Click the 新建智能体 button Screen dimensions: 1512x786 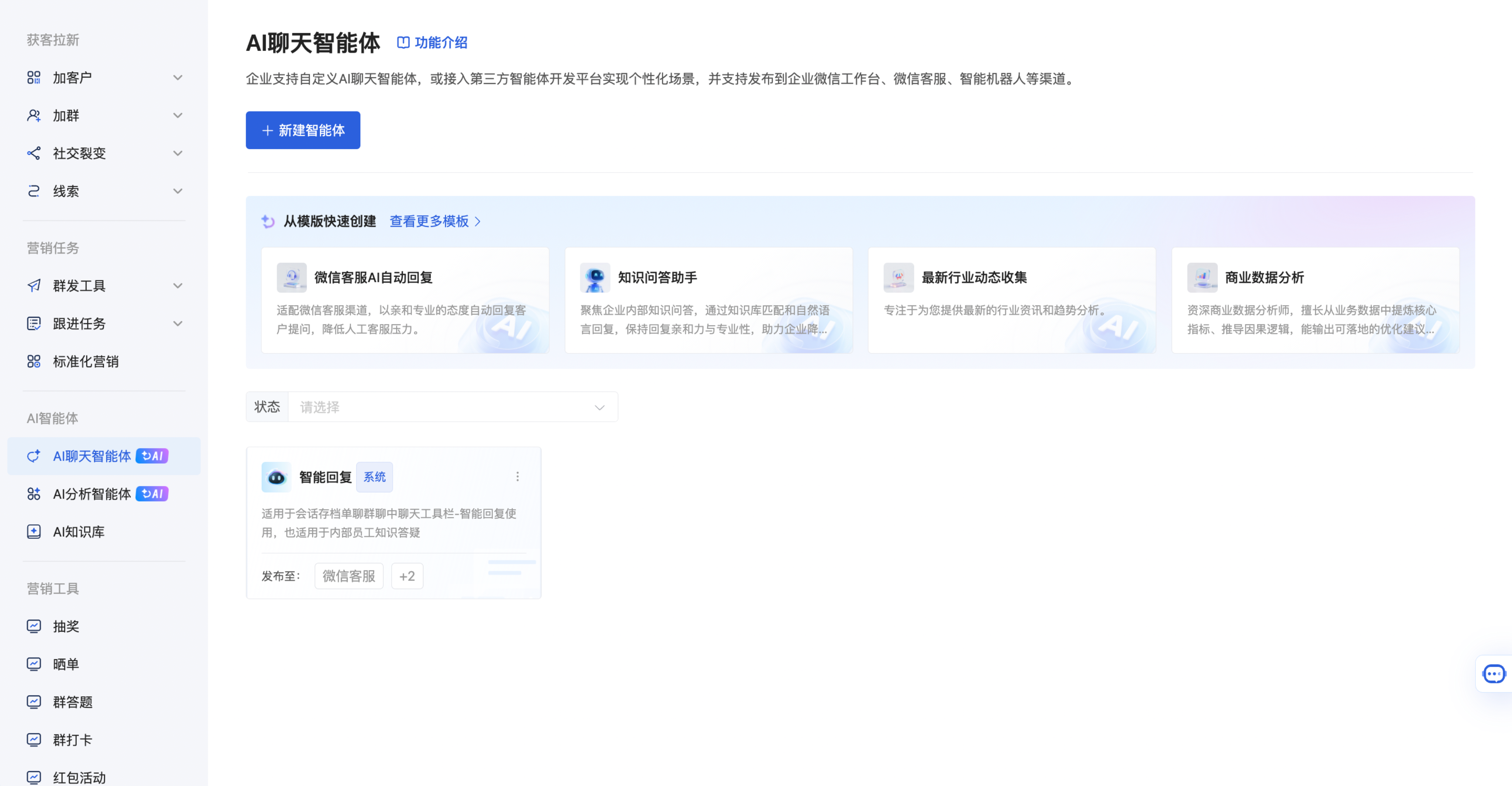coord(303,130)
